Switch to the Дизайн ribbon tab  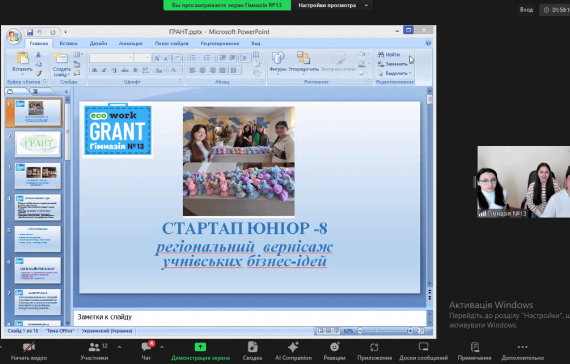tap(99, 43)
